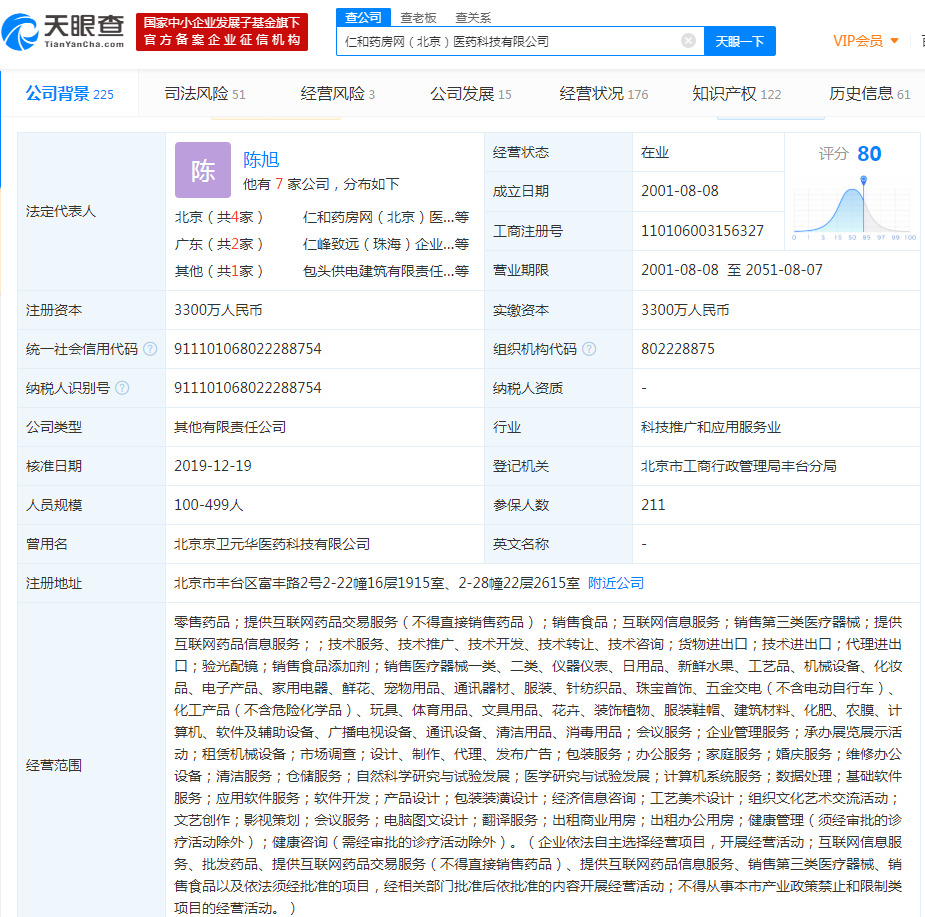The width and height of the screenshot is (925, 917).
Task: Click the score value 80
Action: pyautogui.click(x=869, y=153)
